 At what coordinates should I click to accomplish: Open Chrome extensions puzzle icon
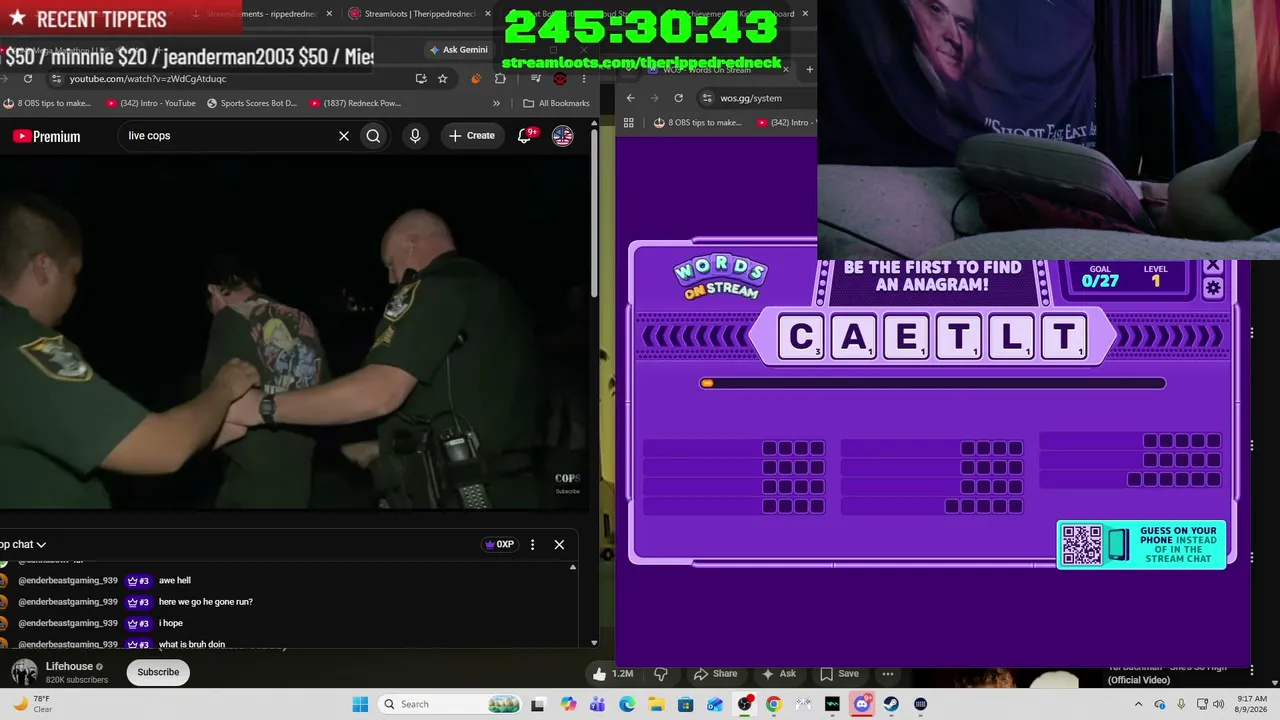500,79
